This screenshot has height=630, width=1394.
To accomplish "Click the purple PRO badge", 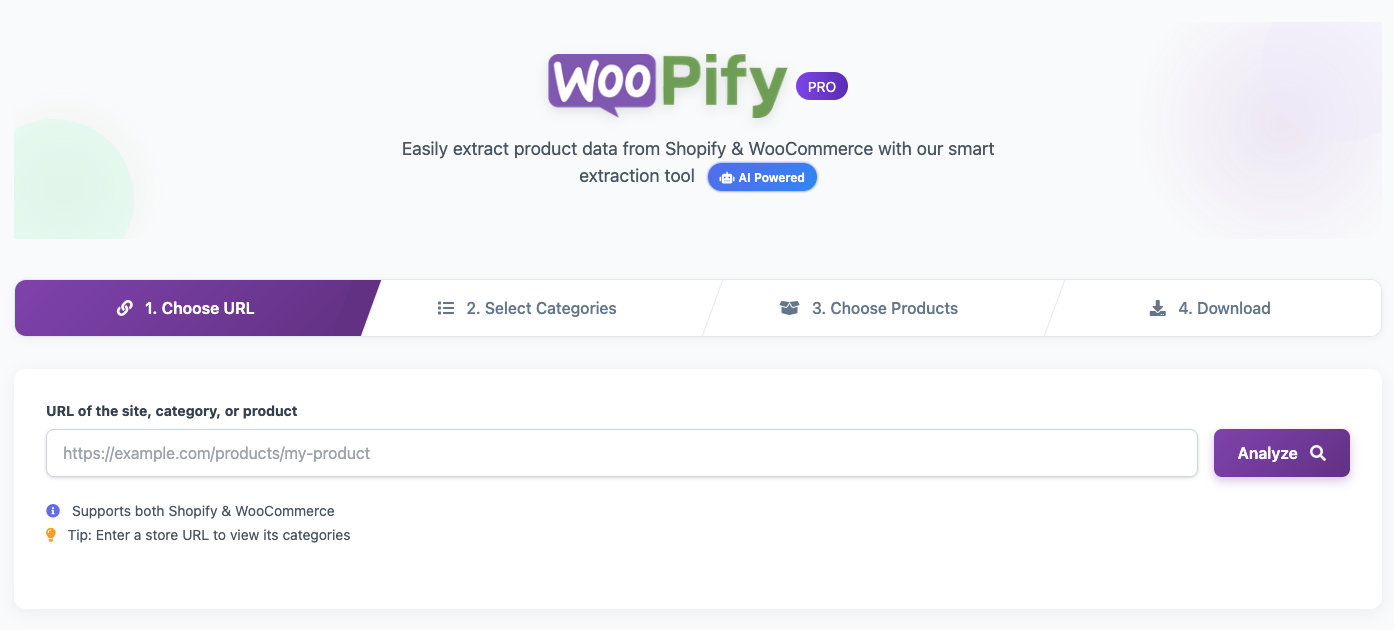I will click(822, 87).
